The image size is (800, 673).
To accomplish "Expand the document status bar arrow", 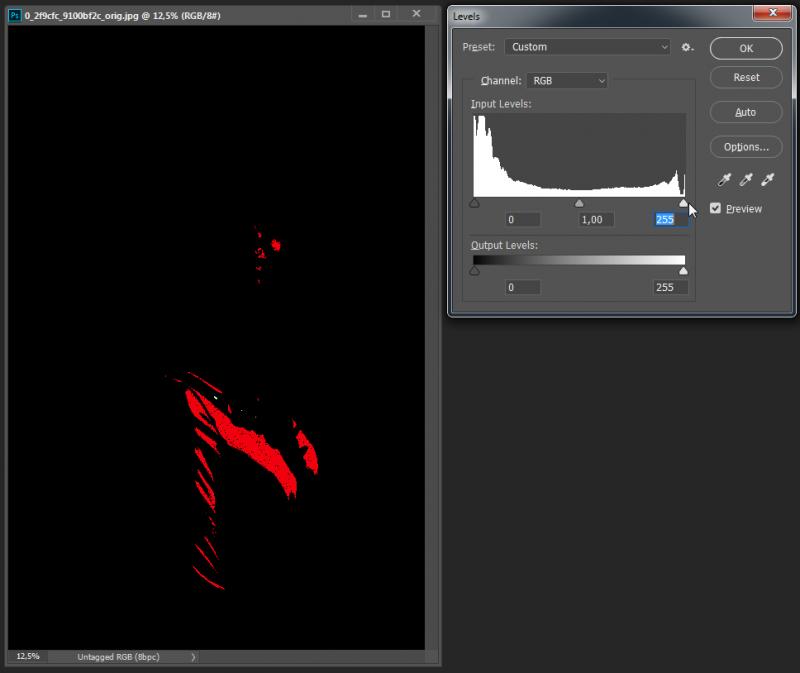I will click(193, 657).
